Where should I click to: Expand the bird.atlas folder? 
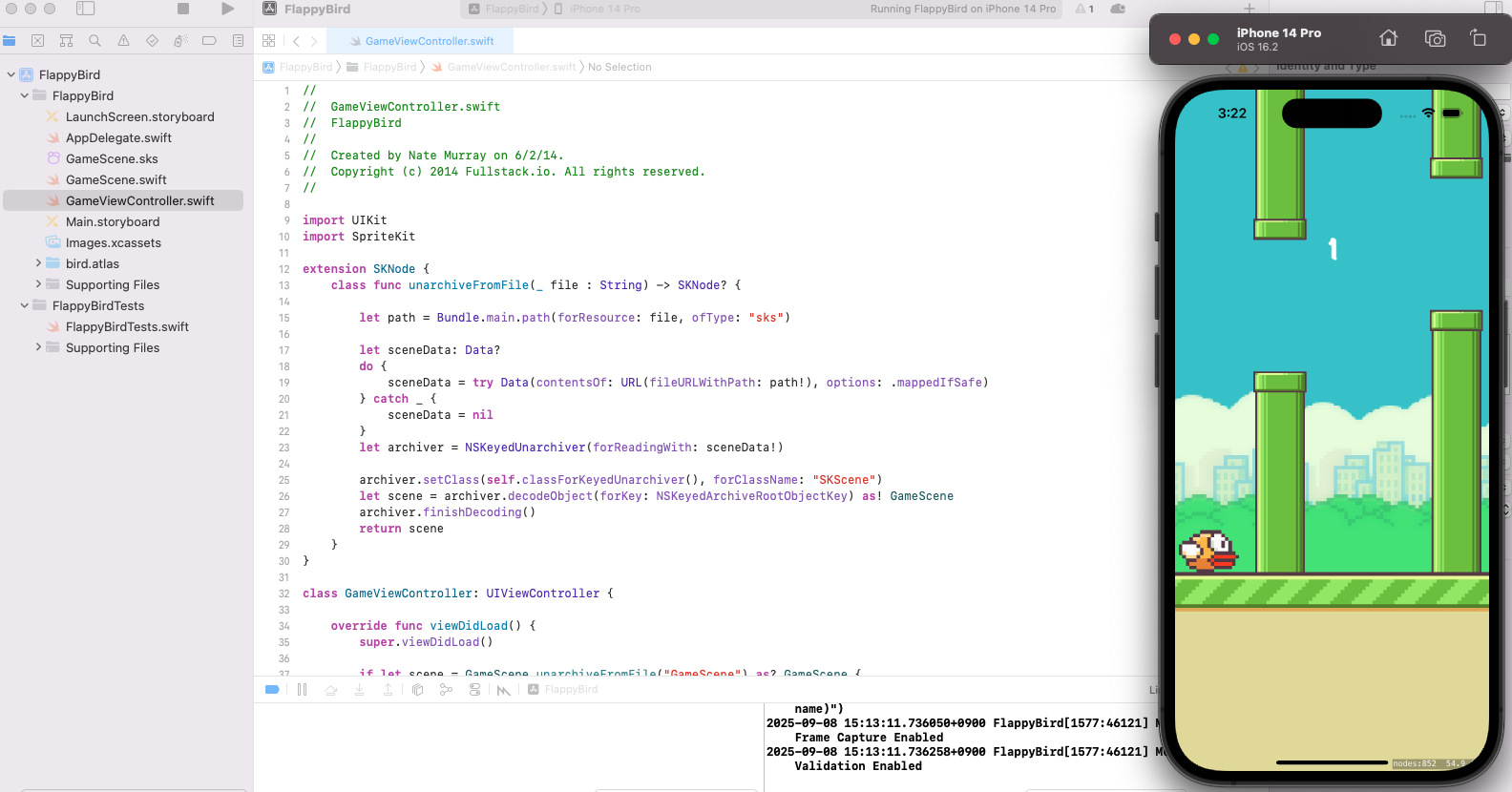pyautogui.click(x=38, y=263)
